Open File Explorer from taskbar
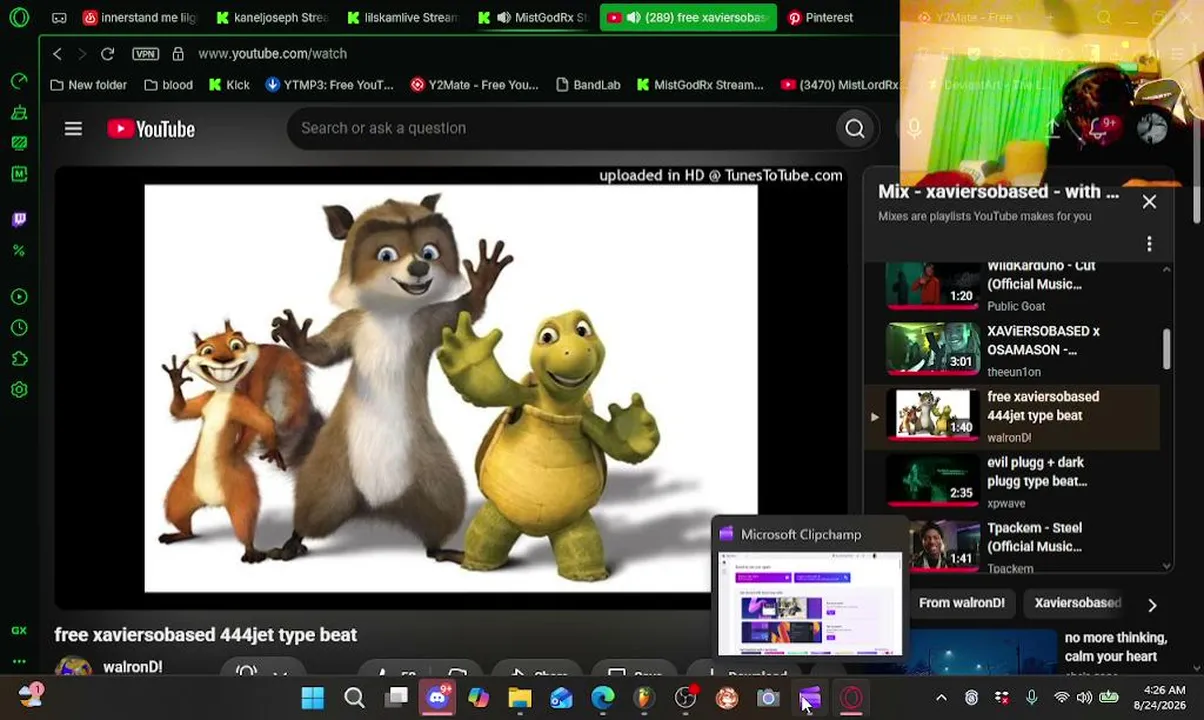The height and width of the screenshot is (720, 1204). pos(519,697)
